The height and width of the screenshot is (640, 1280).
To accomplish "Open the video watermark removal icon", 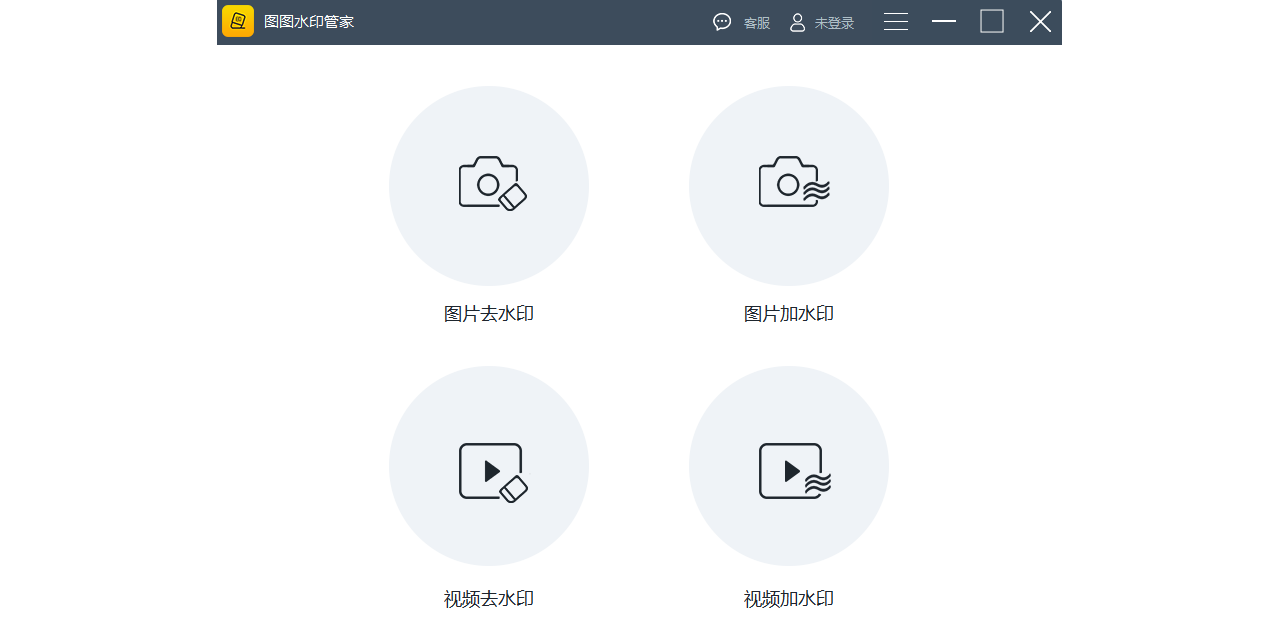I will pos(489,466).
